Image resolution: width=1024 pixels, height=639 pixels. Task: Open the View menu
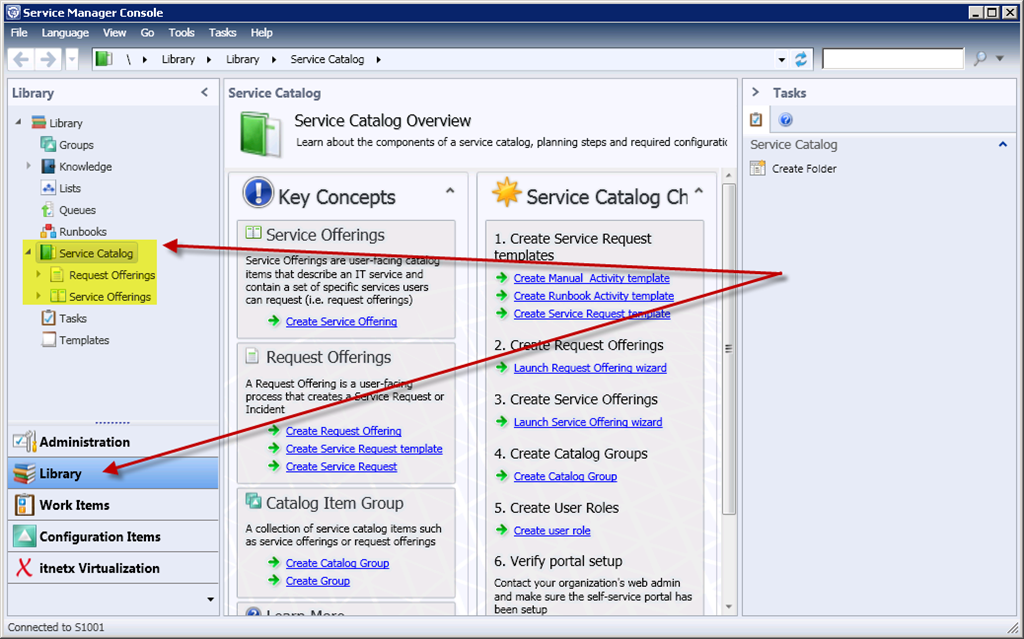click(x=114, y=33)
